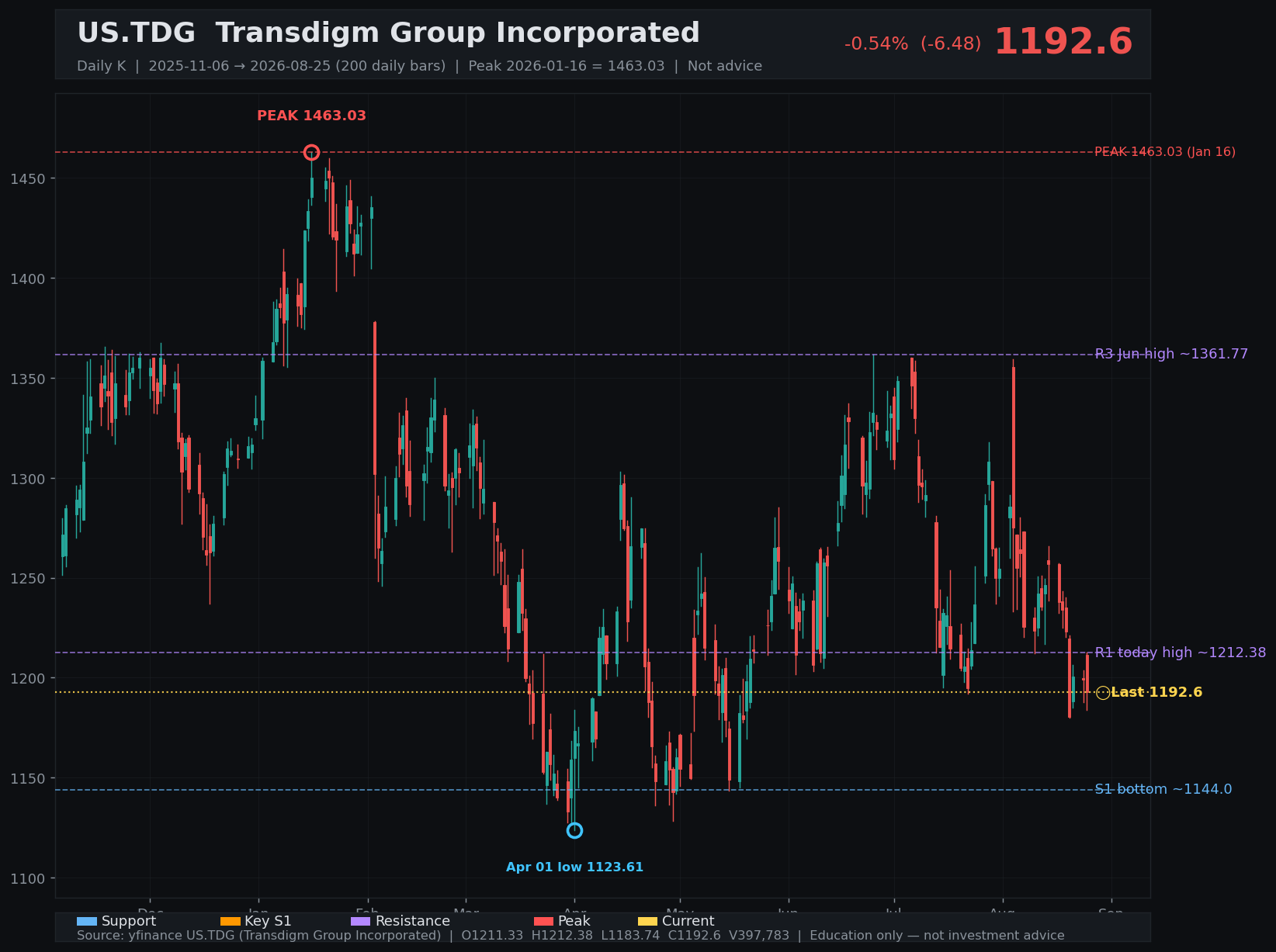
Task: Click the red Peak legend swatch
Action: (x=544, y=921)
